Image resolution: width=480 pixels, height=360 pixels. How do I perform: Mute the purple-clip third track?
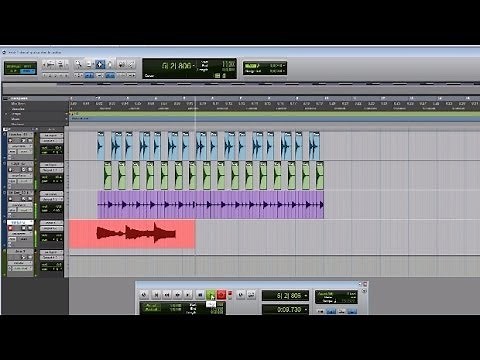click(30, 199)
